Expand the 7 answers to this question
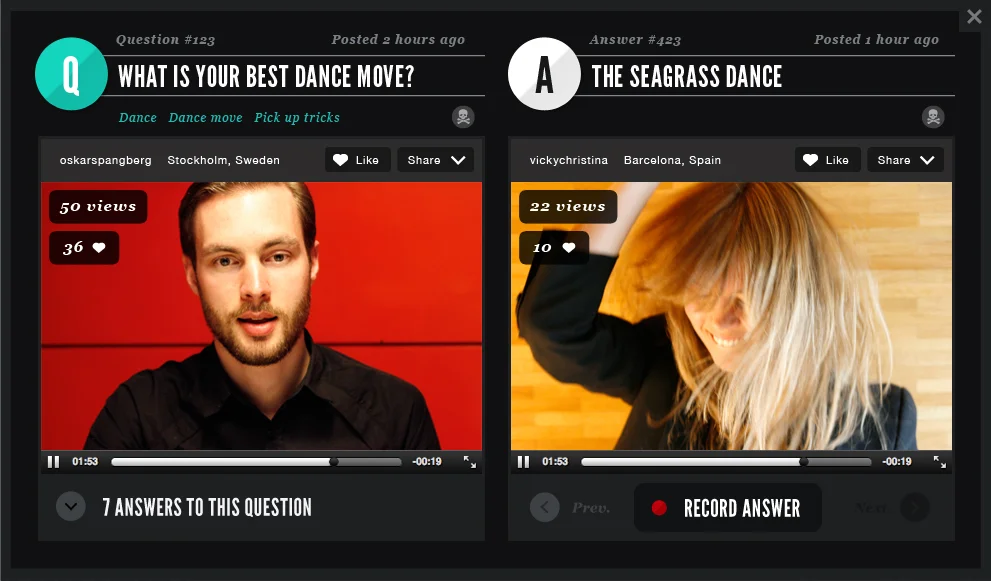 (71, 506)
